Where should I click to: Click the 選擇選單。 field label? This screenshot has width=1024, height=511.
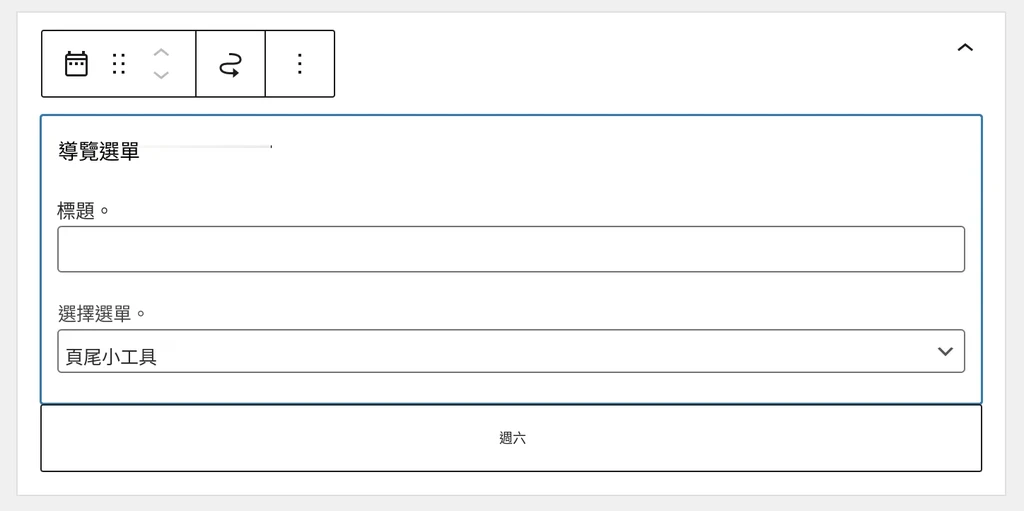(101, 314)
